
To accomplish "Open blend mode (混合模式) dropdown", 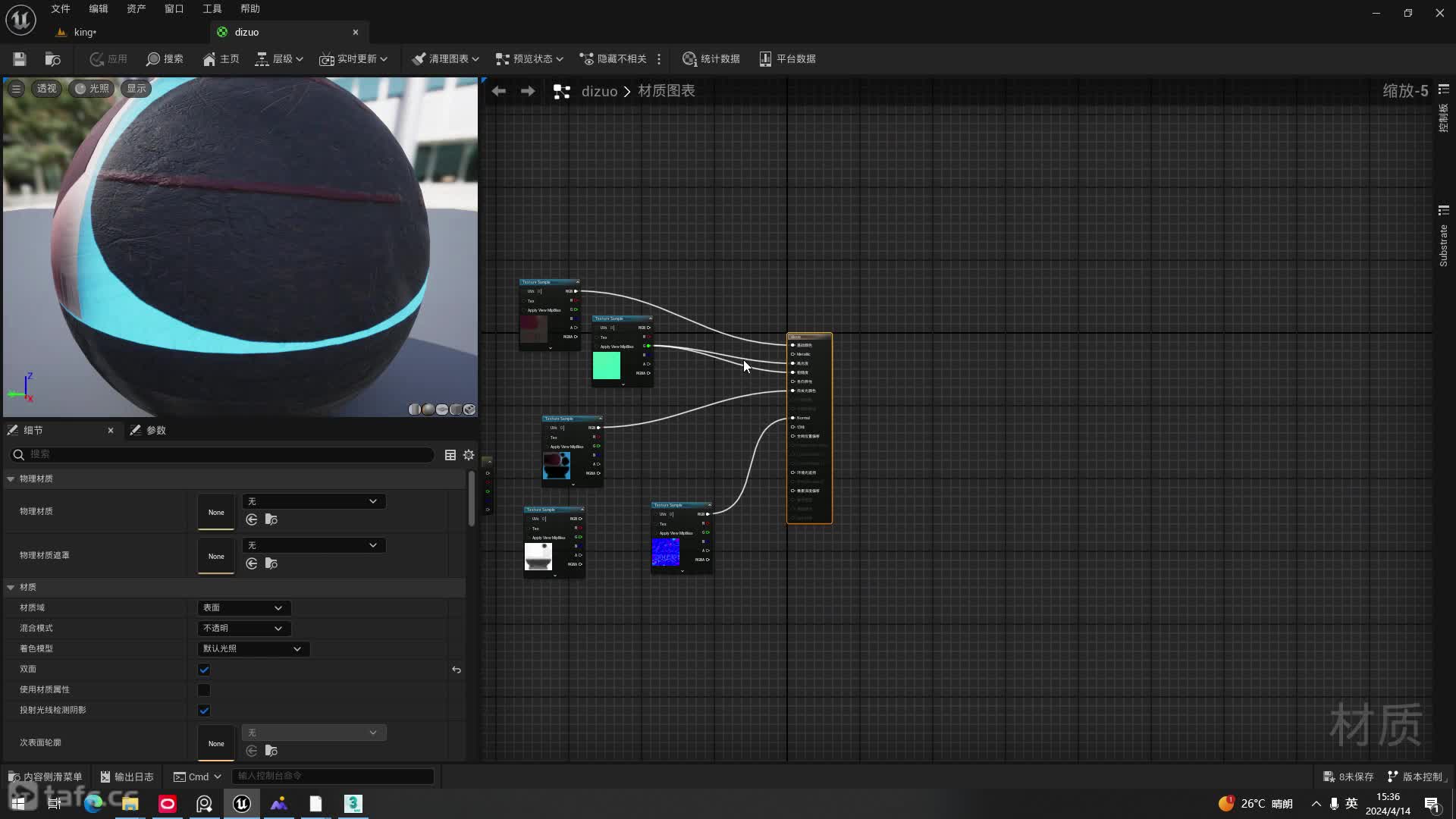I will tap(244, 628).
